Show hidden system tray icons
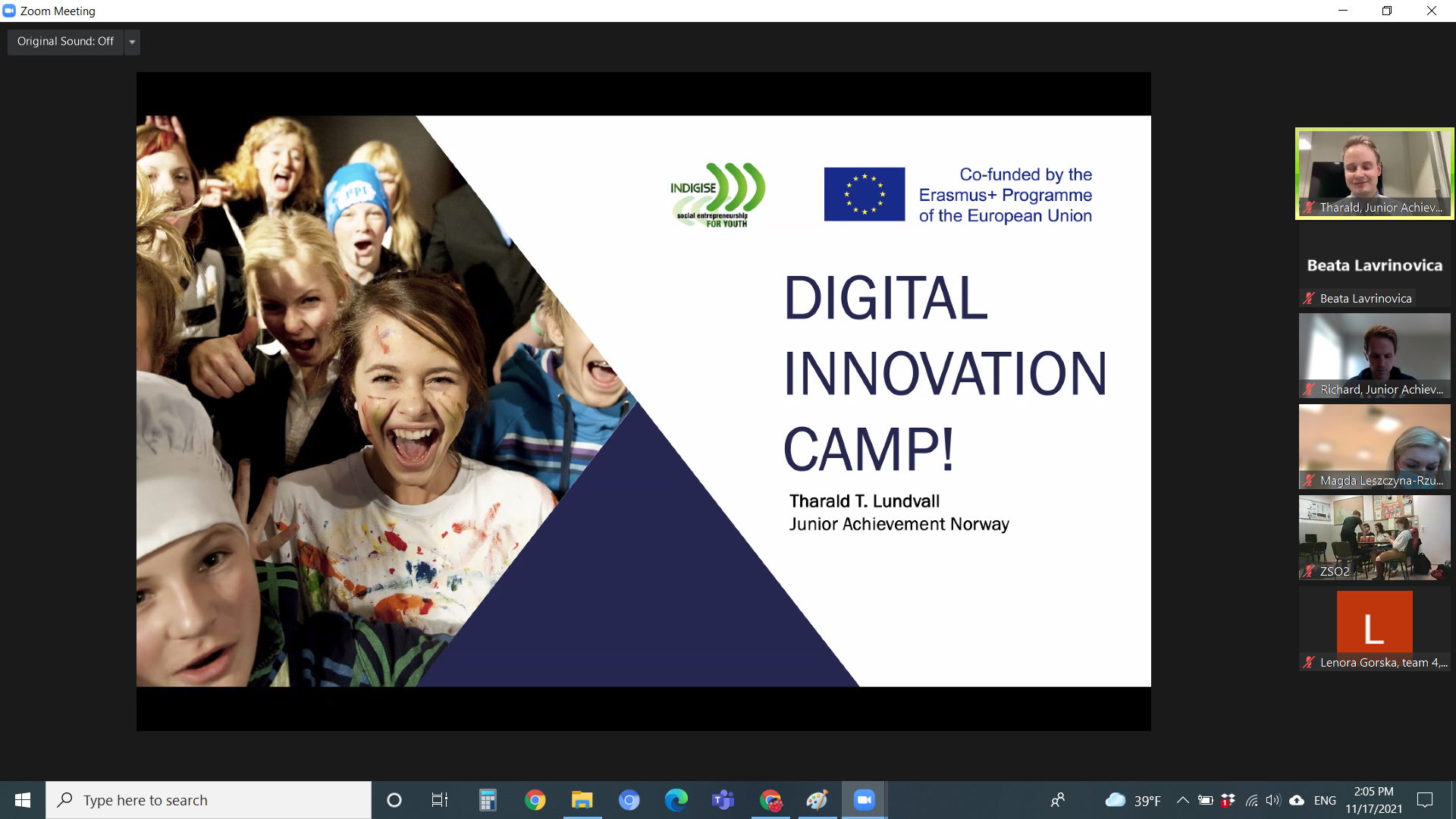Viewport: 1456px width, 819px height. coord(1182,800)
